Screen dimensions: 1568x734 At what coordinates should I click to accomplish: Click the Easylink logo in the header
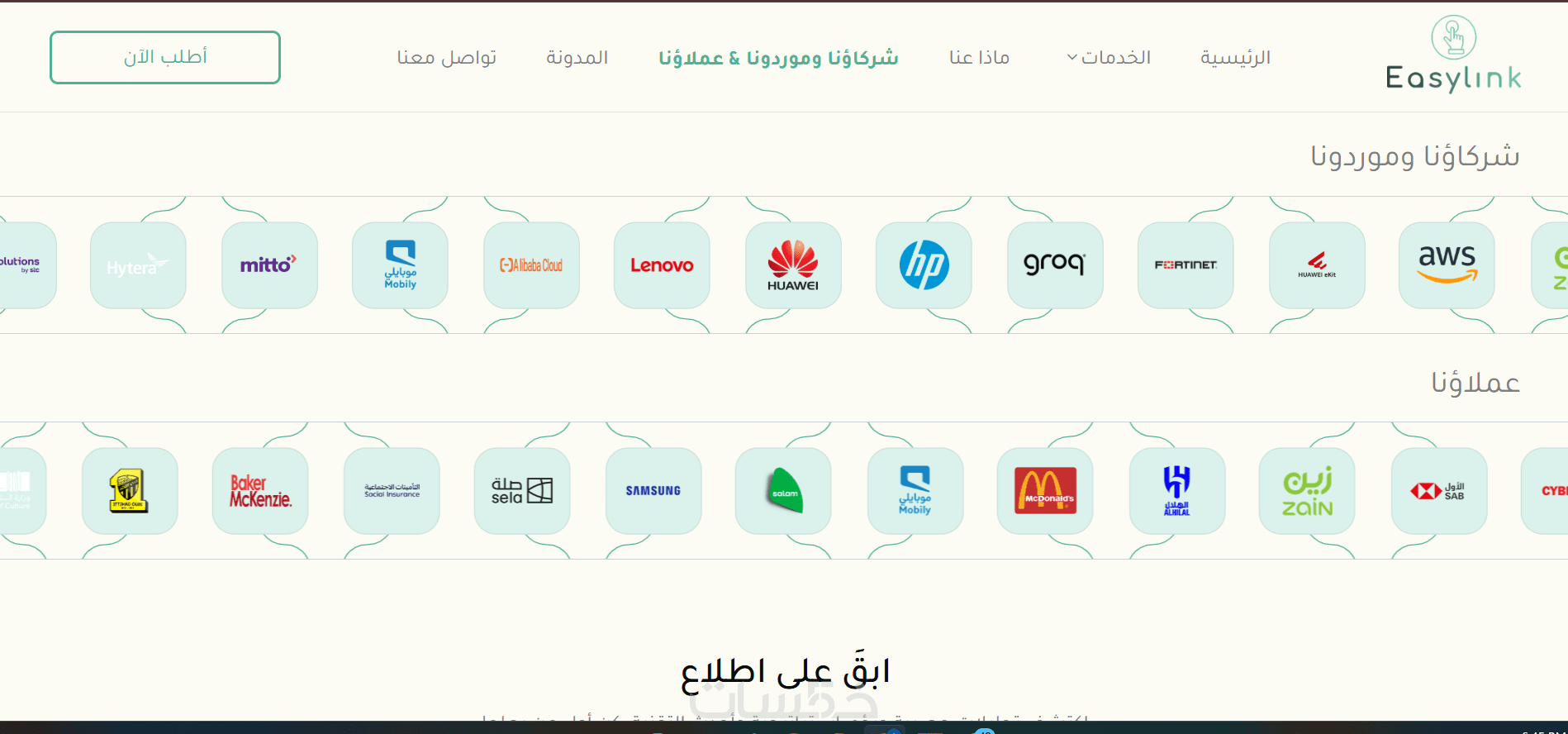(x=1453, y=54)
